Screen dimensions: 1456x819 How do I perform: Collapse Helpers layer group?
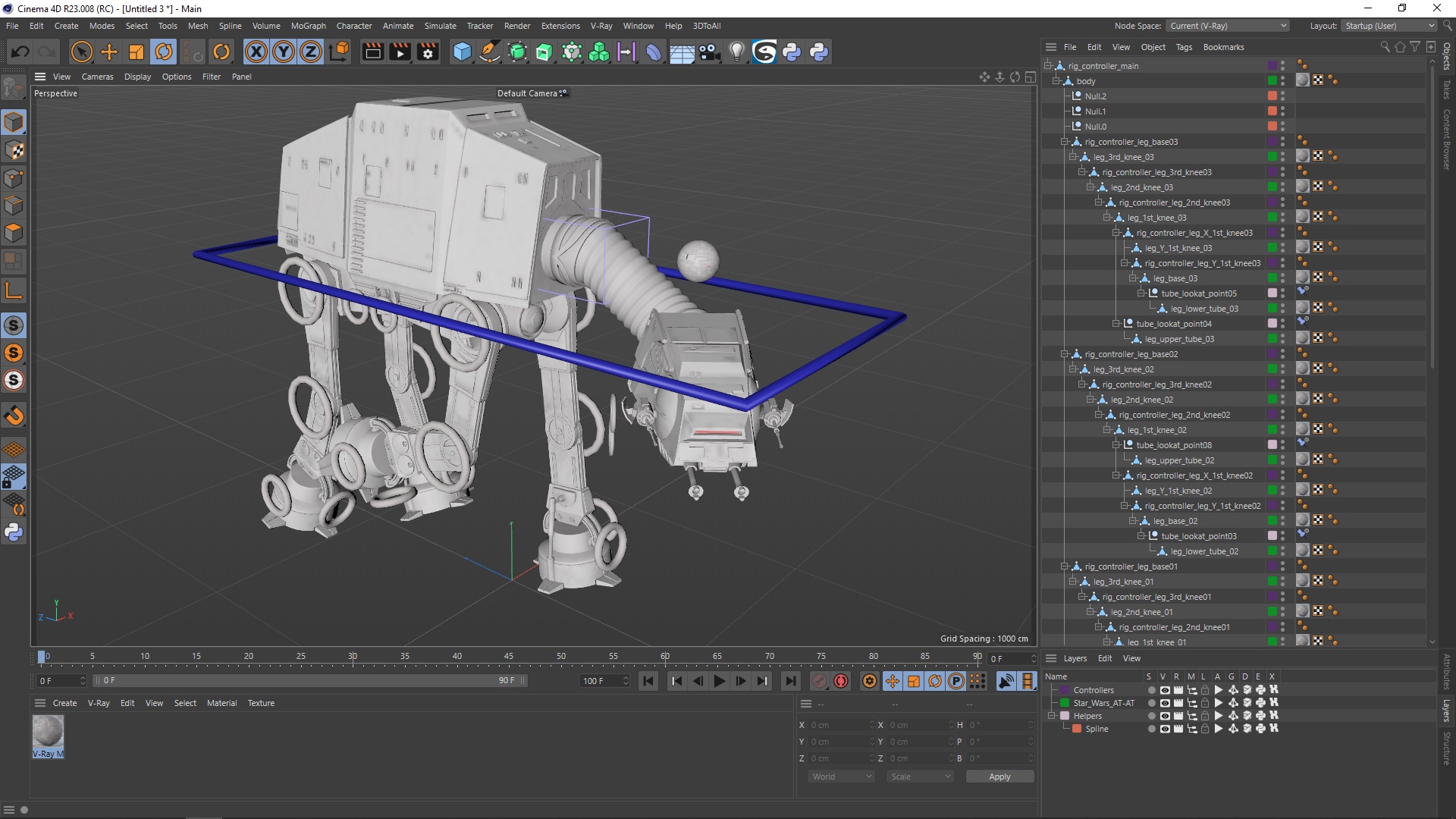[x=1052, y=716]
